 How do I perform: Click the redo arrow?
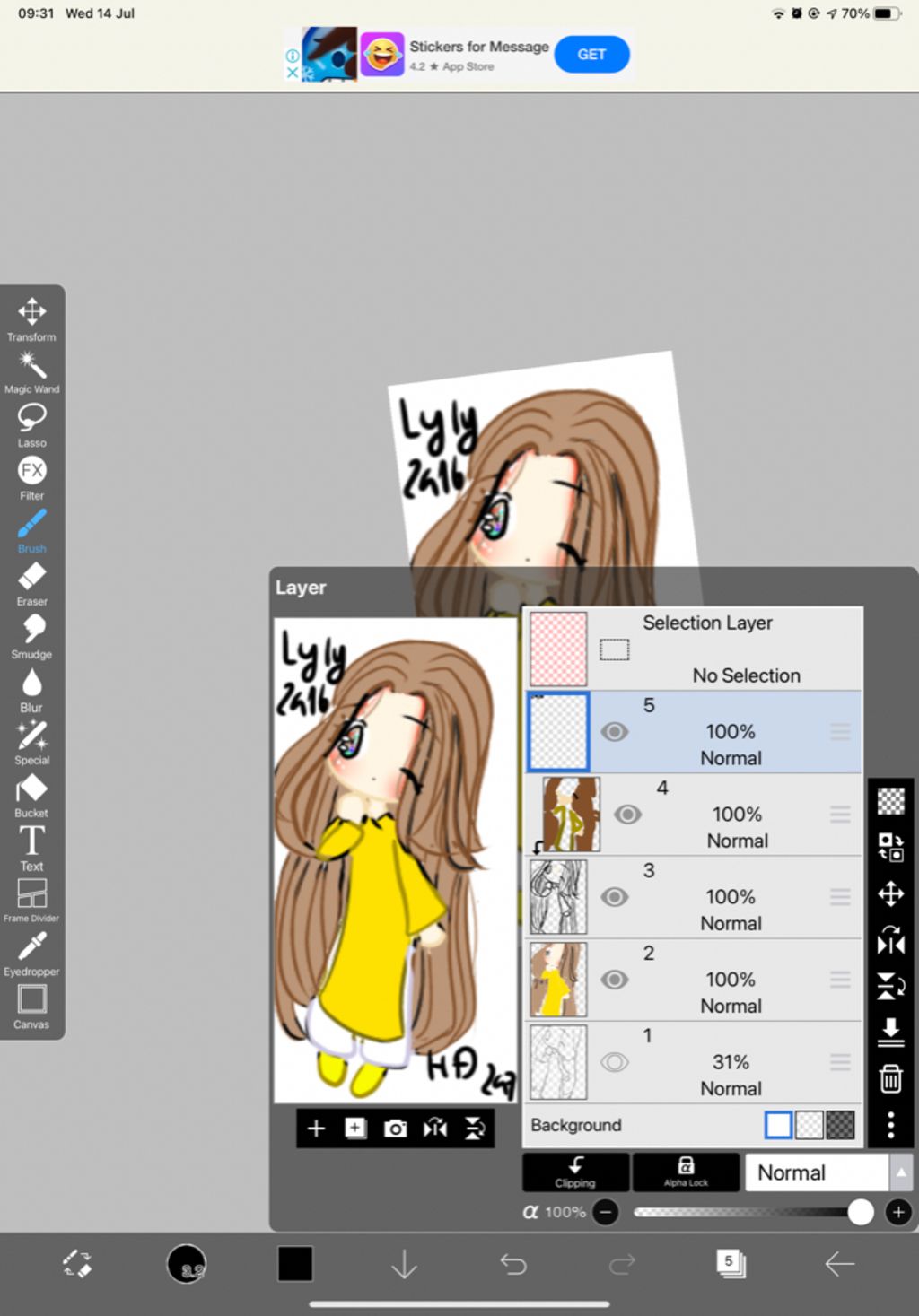point(622,1264)
